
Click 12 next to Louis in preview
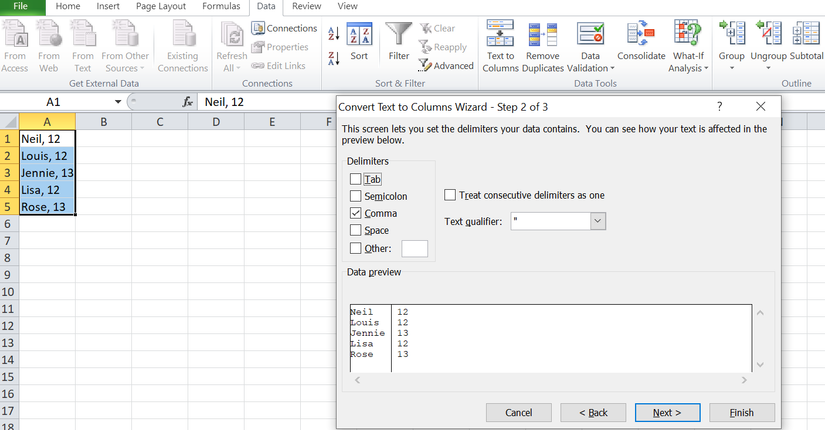403,323
